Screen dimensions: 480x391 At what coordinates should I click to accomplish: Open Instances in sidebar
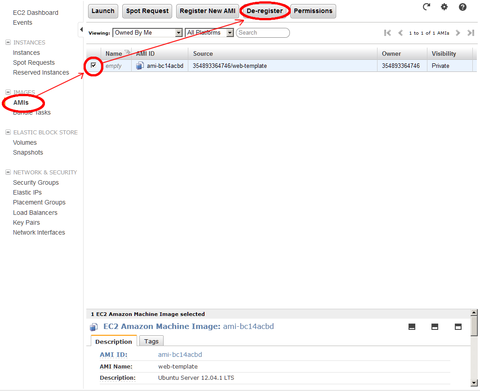26,53
